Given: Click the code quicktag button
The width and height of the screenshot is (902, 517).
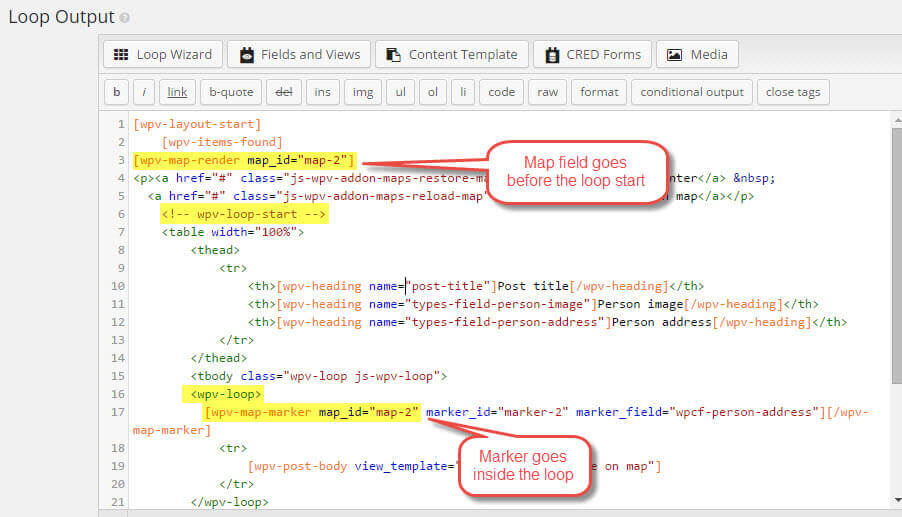Looking at the screenshot, I should click(x=502, y=92).
